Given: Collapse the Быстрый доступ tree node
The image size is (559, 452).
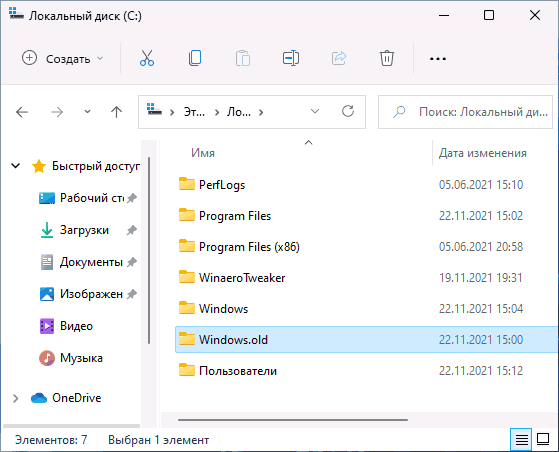Looking at the screenshot, I should (x=16, y=166).
